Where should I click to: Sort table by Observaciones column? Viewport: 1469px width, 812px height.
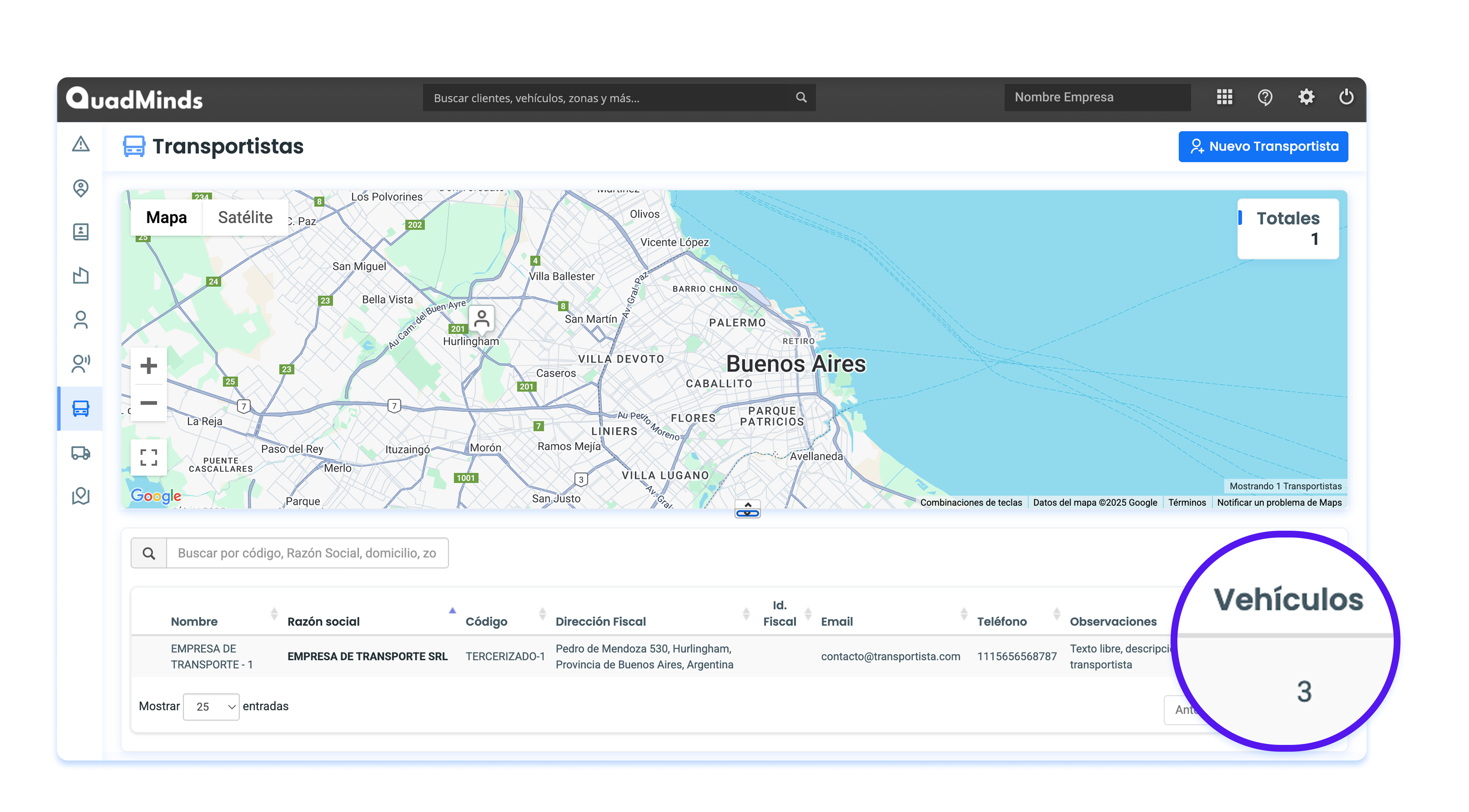1113,621
